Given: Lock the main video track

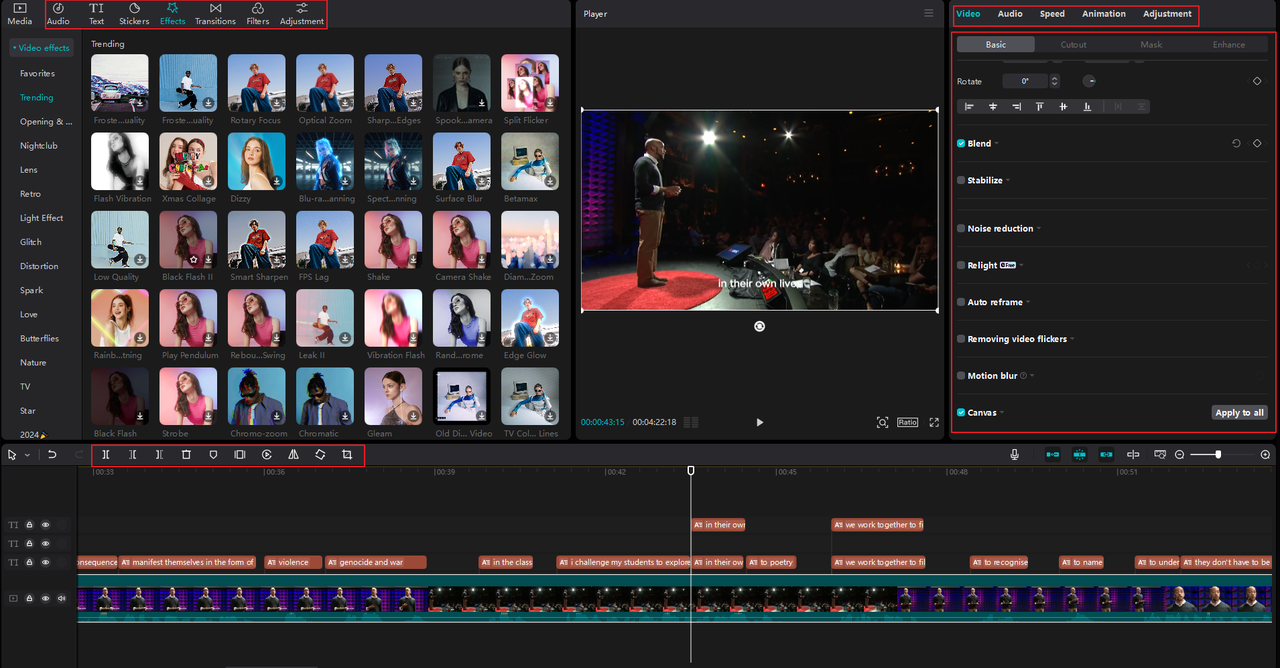Looking at the screenshot, I should point(29,598).
